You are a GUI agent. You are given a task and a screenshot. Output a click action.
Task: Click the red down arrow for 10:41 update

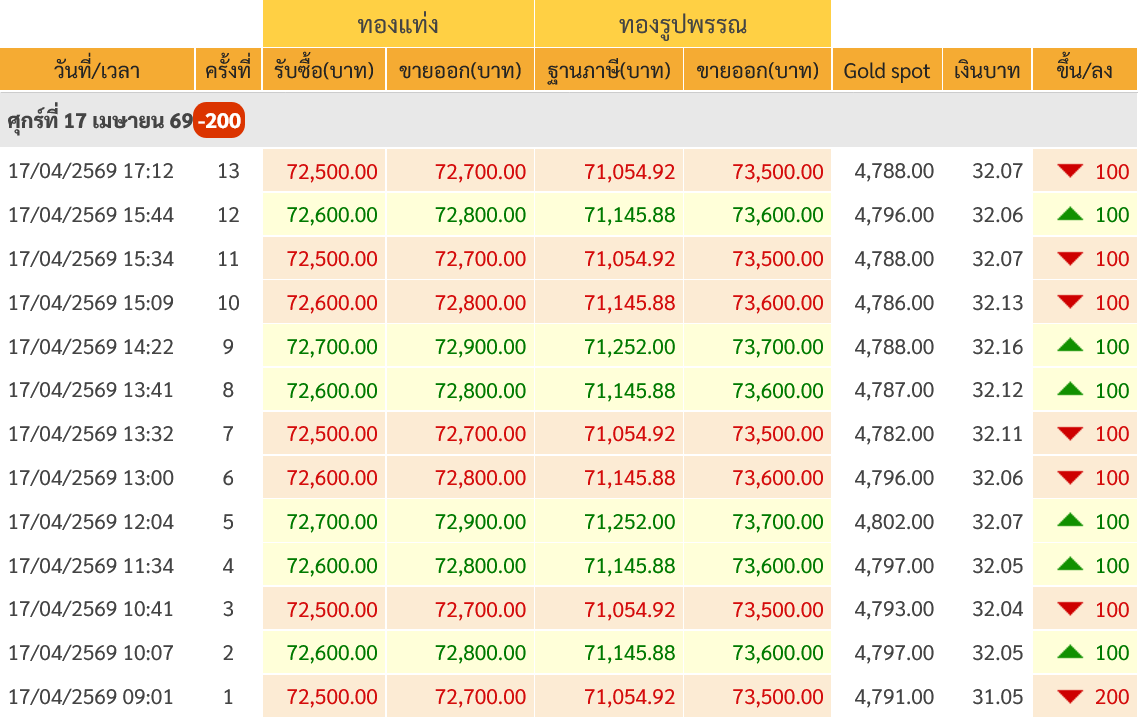pyautogui.click(x=1070, y=608)
